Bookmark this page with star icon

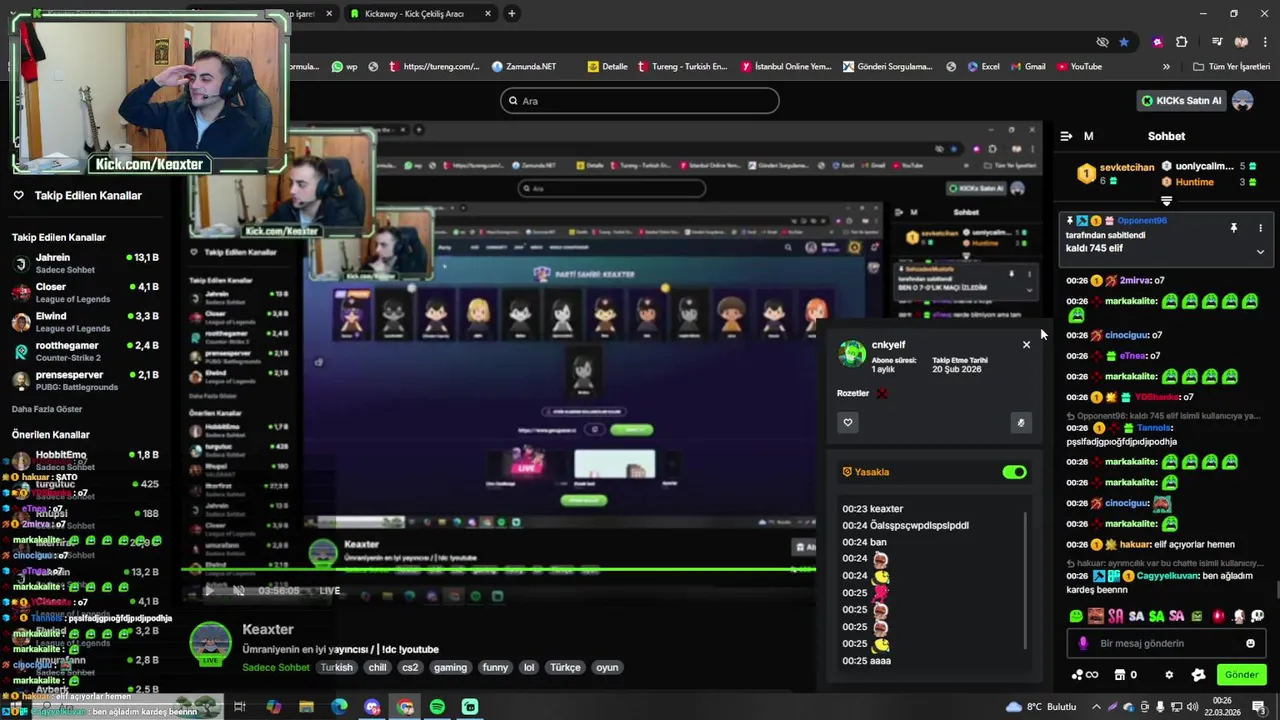[1124, 42]
